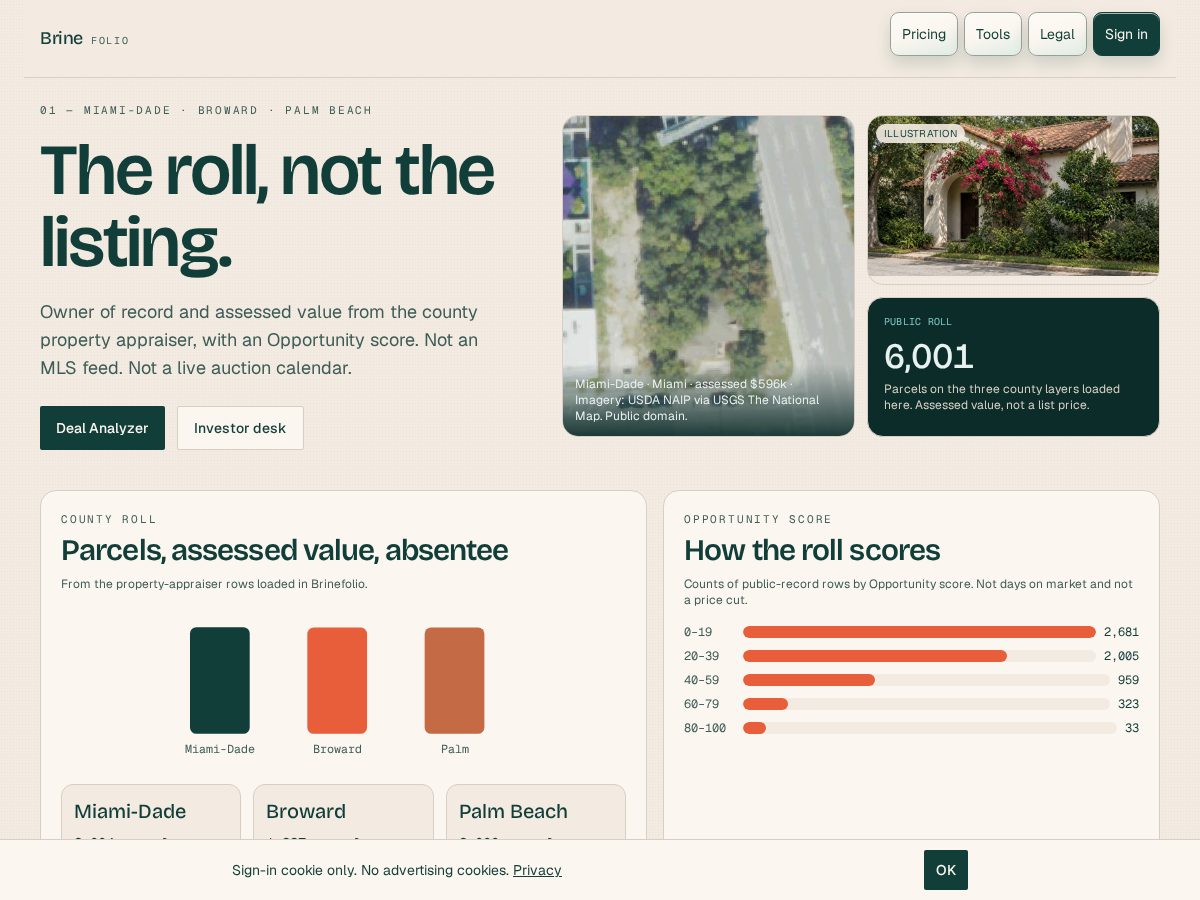
Task: Select the 2,005 count value
Action: 1121,656
